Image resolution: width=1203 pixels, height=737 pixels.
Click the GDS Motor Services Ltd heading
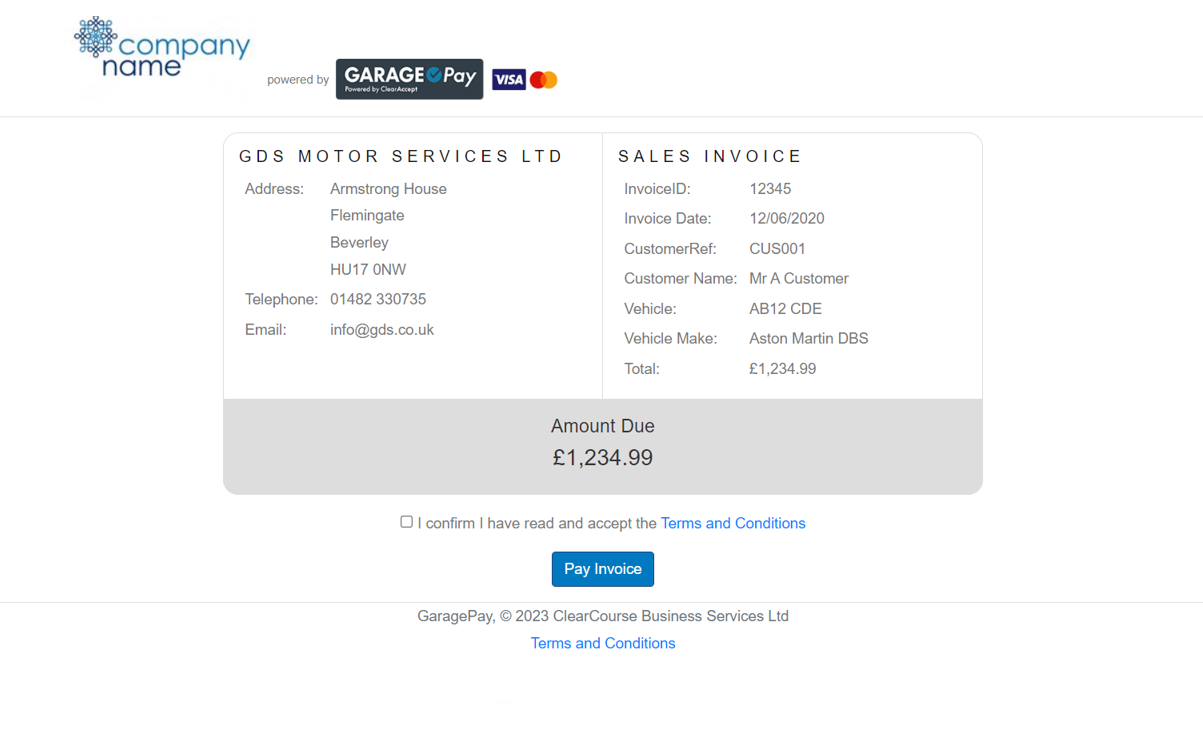pyautogui.click(x=401, y=157)
